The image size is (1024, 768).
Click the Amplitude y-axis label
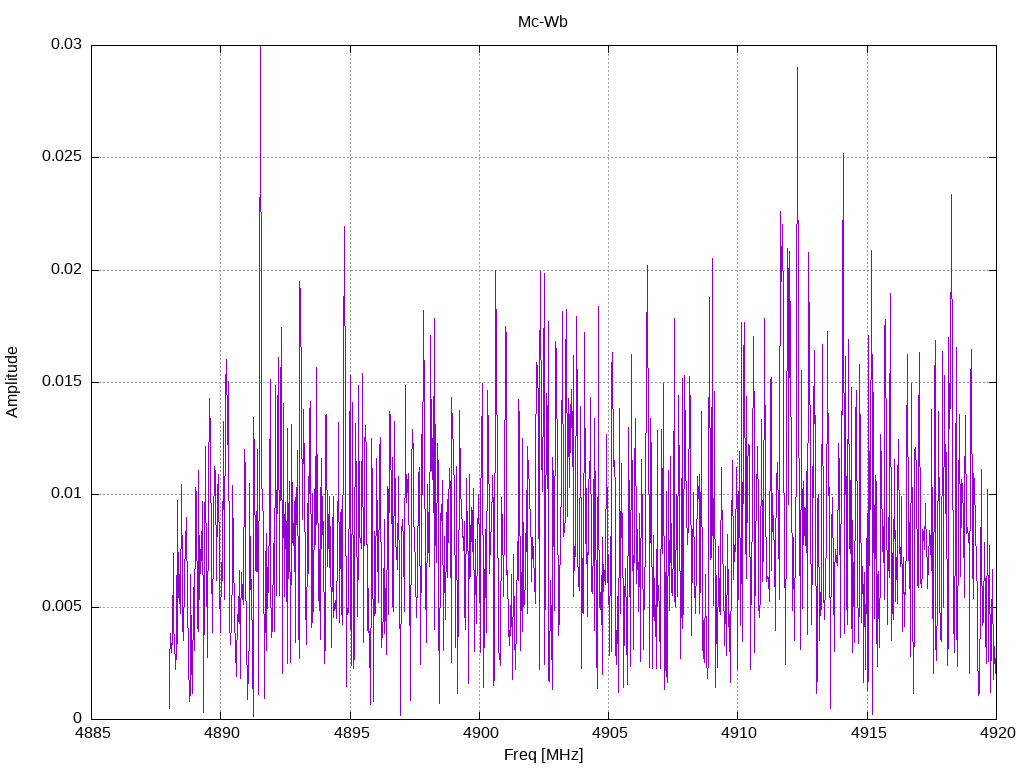point(12,382)
